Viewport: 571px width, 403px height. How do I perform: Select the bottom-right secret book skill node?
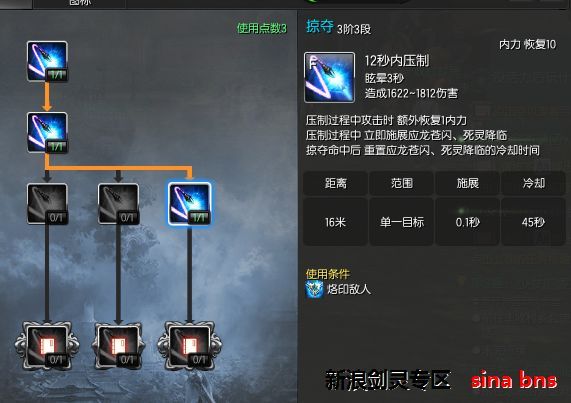point(189,346)
